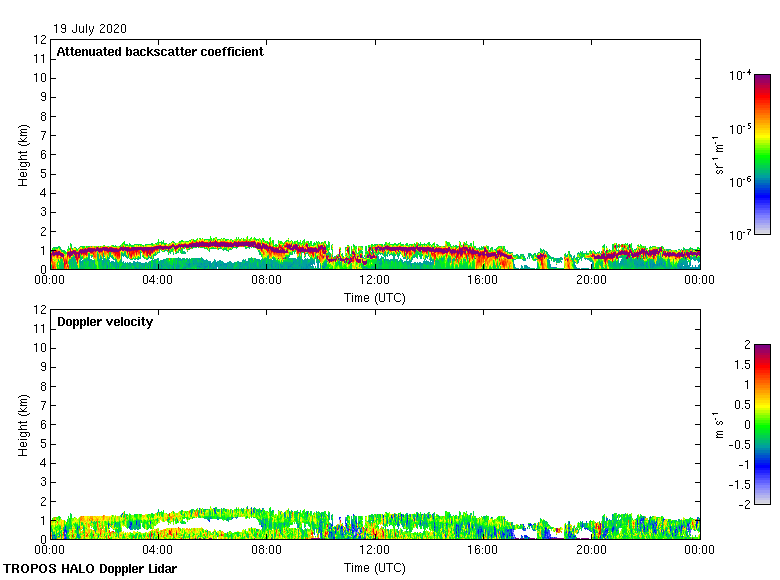Click the 10^-4 label on backscatter colorbar

(x=740, y=76)
